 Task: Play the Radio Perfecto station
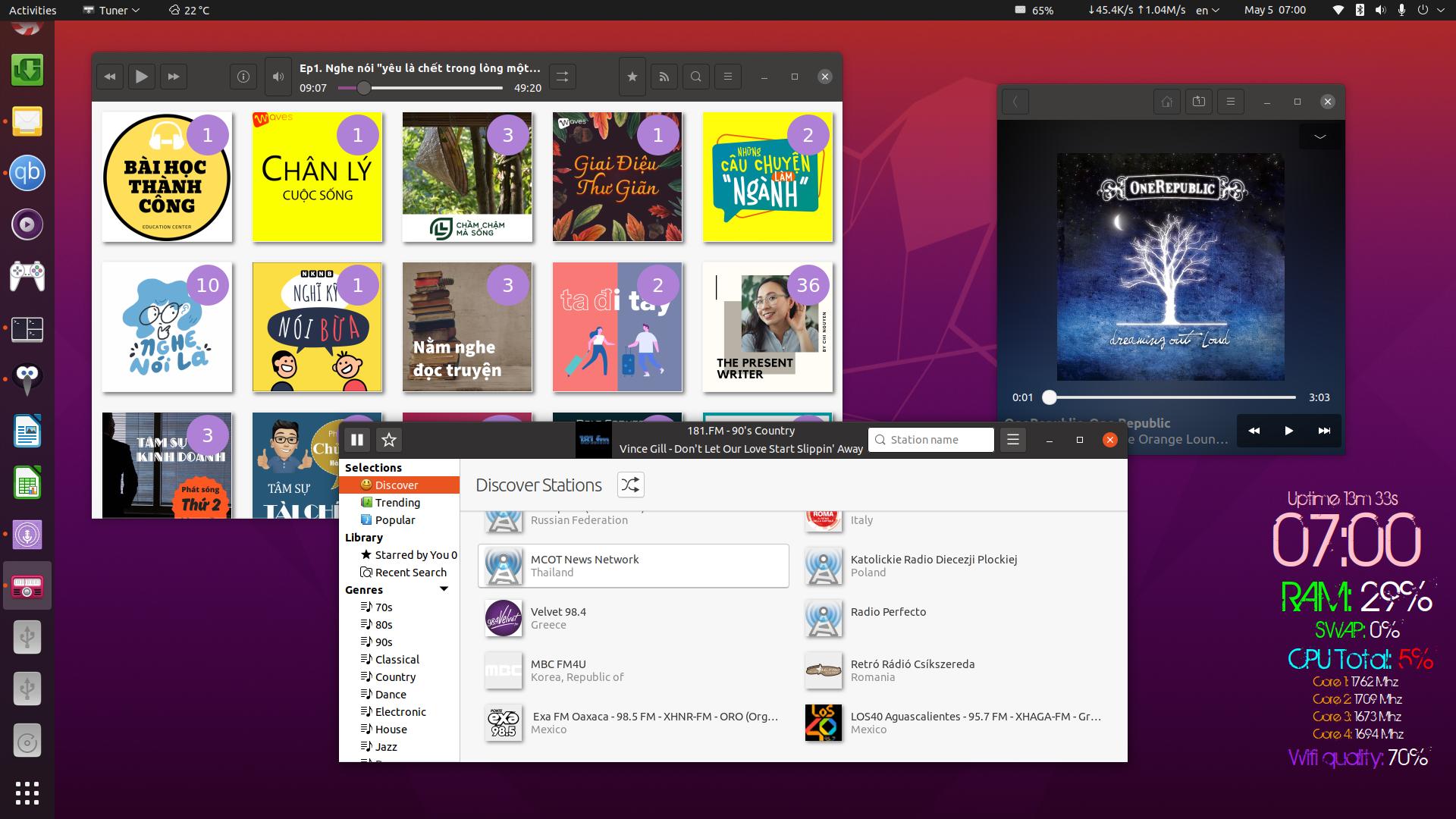tap(953, 618)
